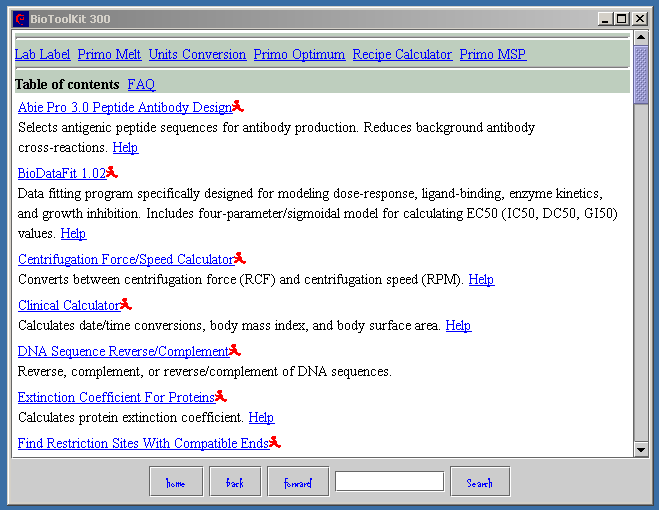This screenshot has width=659, height=510.
Task: Click the BioToolKit title bar app icon
Action: click(x=20, y=19)
